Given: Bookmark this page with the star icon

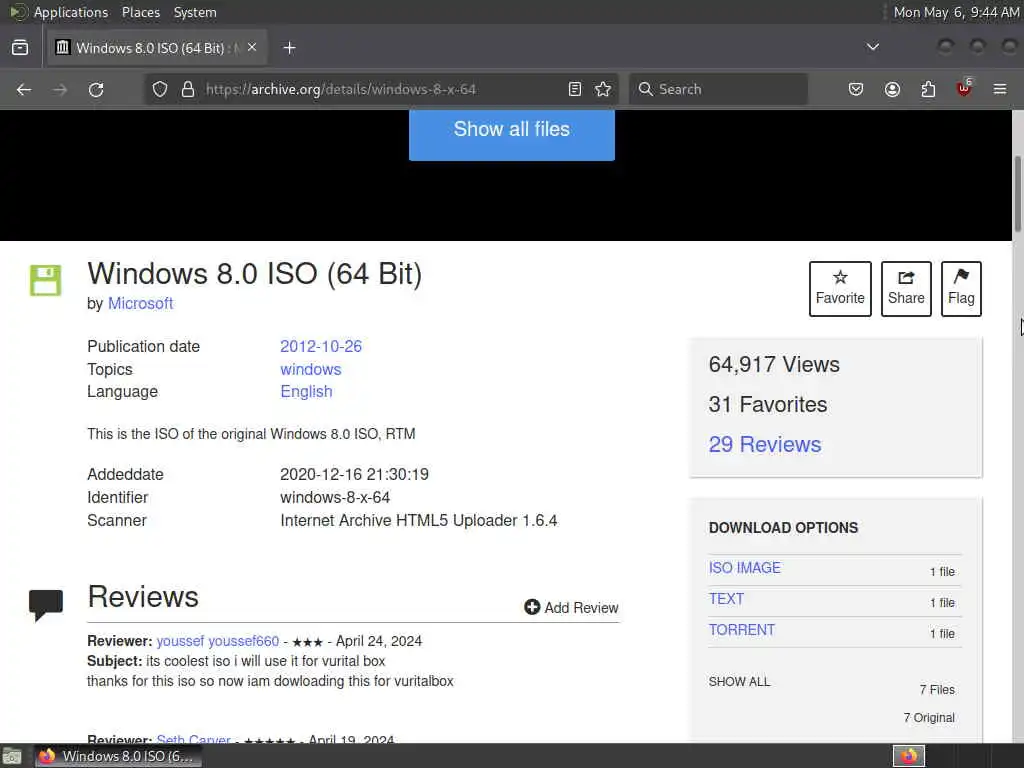Looking at the screenshot, I should [603, 89].
